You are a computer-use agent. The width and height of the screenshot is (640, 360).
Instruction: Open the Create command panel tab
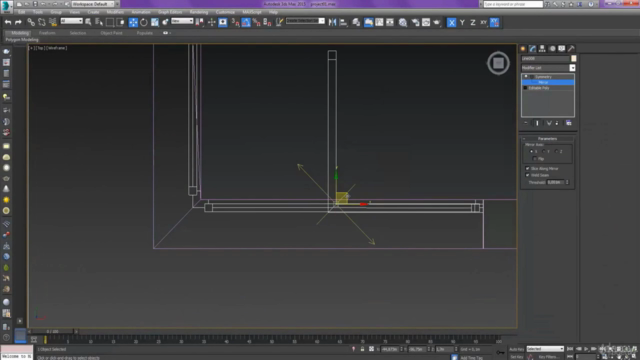pos(523,49)
